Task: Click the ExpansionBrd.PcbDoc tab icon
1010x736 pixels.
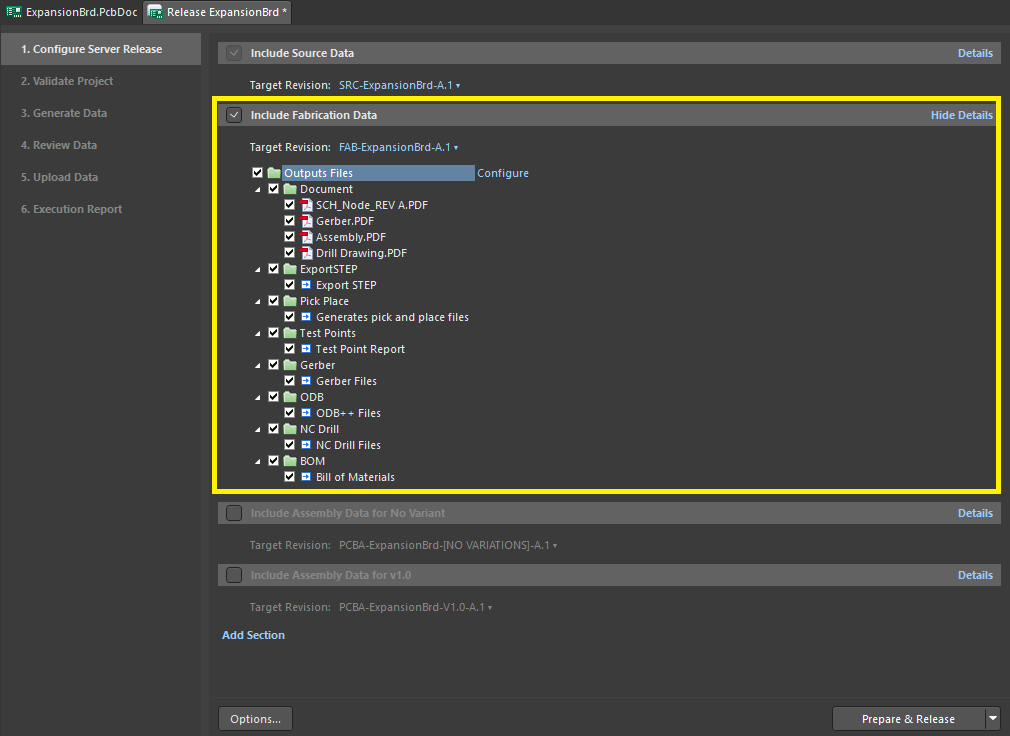Action: [14, 12]
